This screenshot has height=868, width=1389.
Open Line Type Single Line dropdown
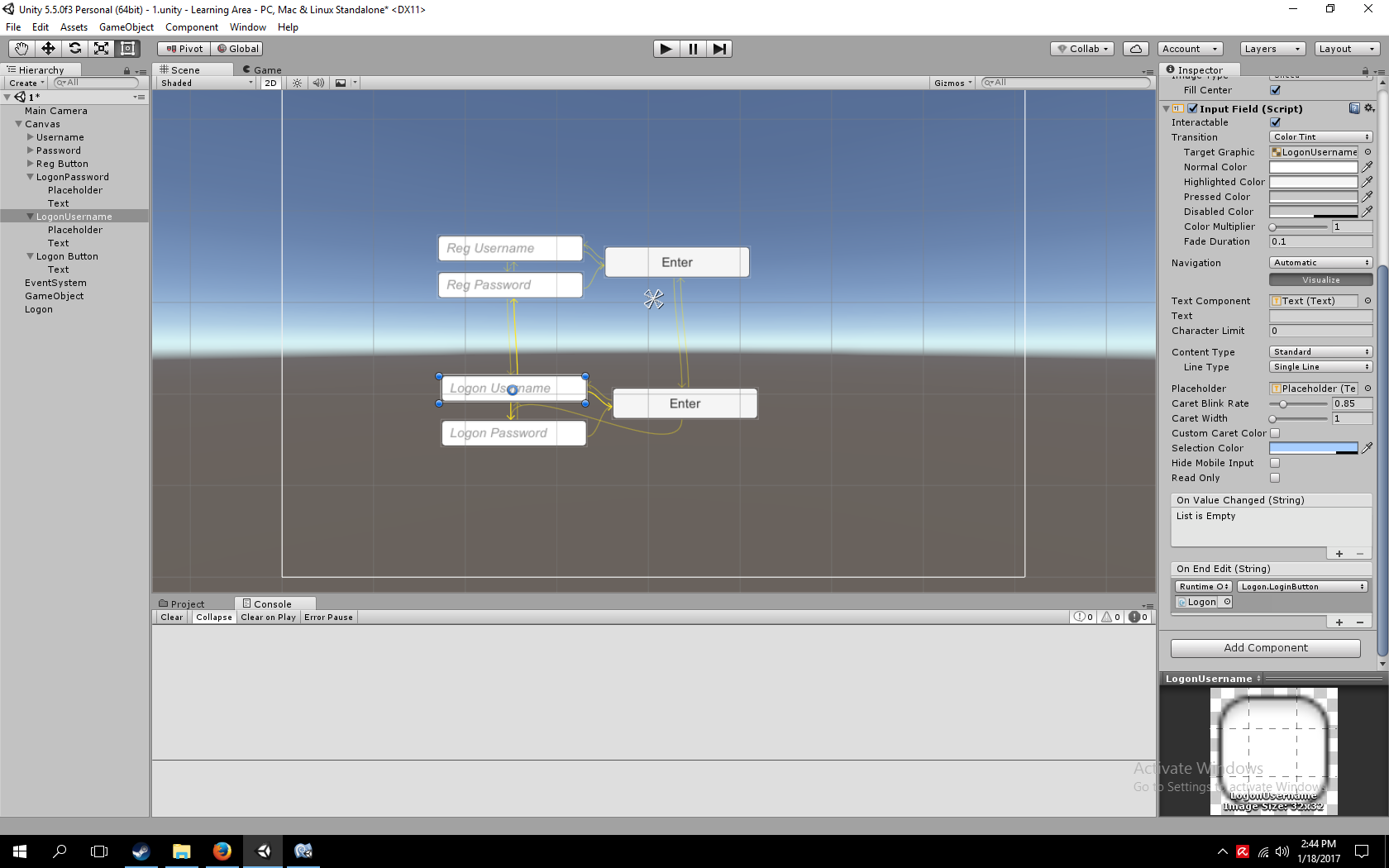(x=1321, y=367)
